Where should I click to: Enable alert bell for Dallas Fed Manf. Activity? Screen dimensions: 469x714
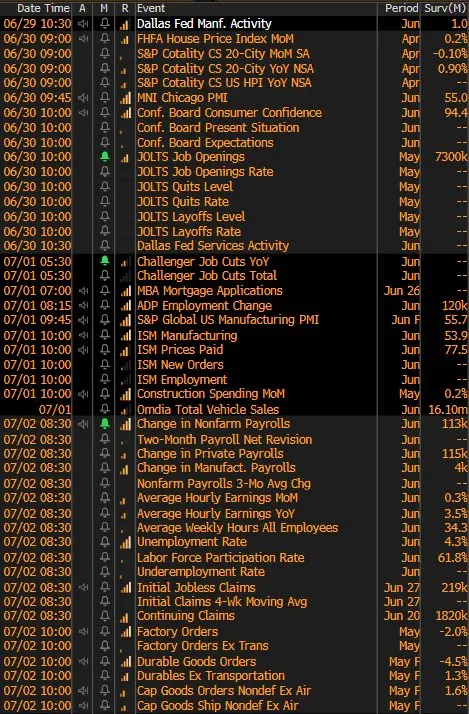pos(105,24)
